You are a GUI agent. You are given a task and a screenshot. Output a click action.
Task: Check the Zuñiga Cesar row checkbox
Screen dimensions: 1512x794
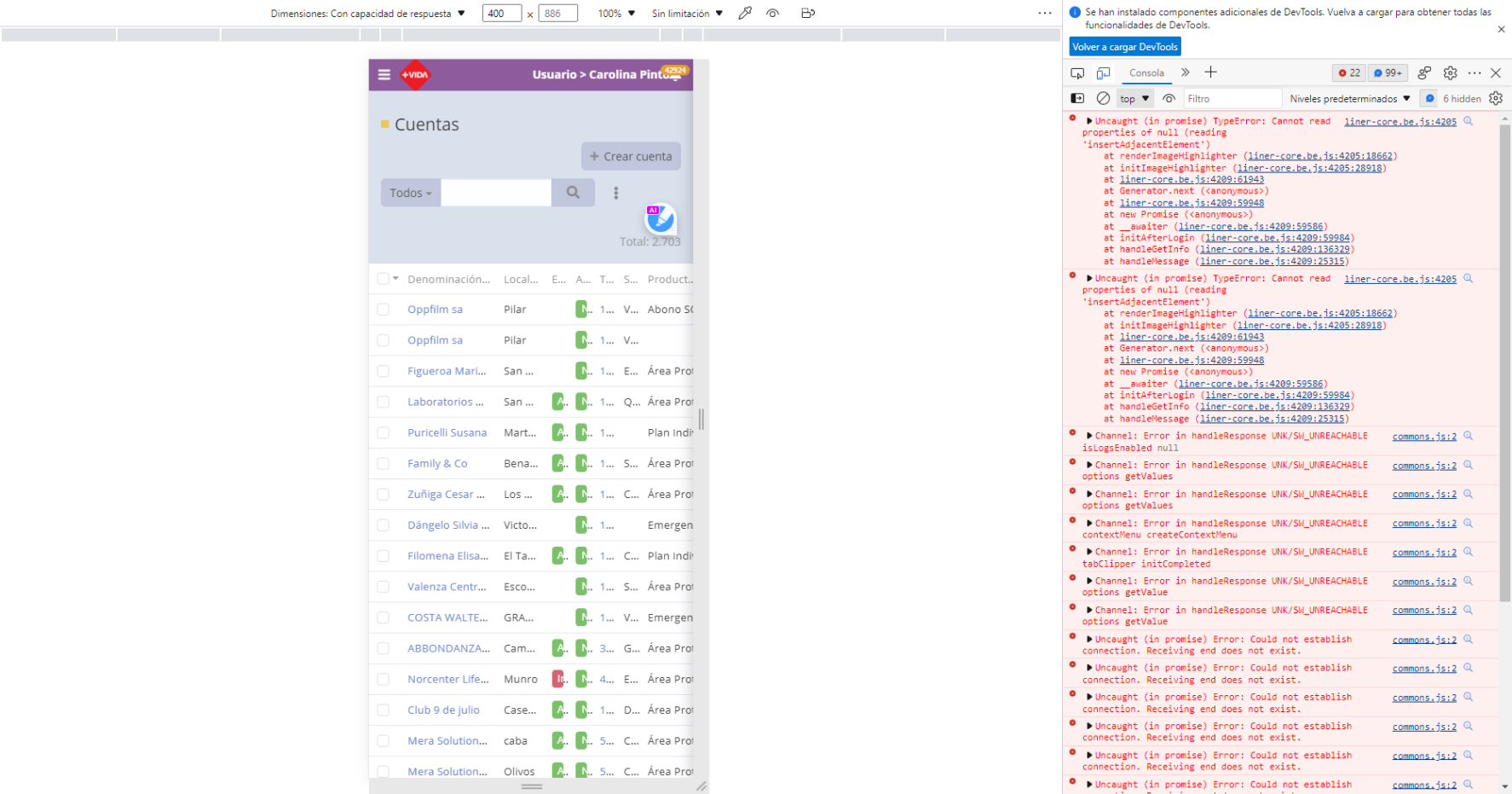[383, 495]
